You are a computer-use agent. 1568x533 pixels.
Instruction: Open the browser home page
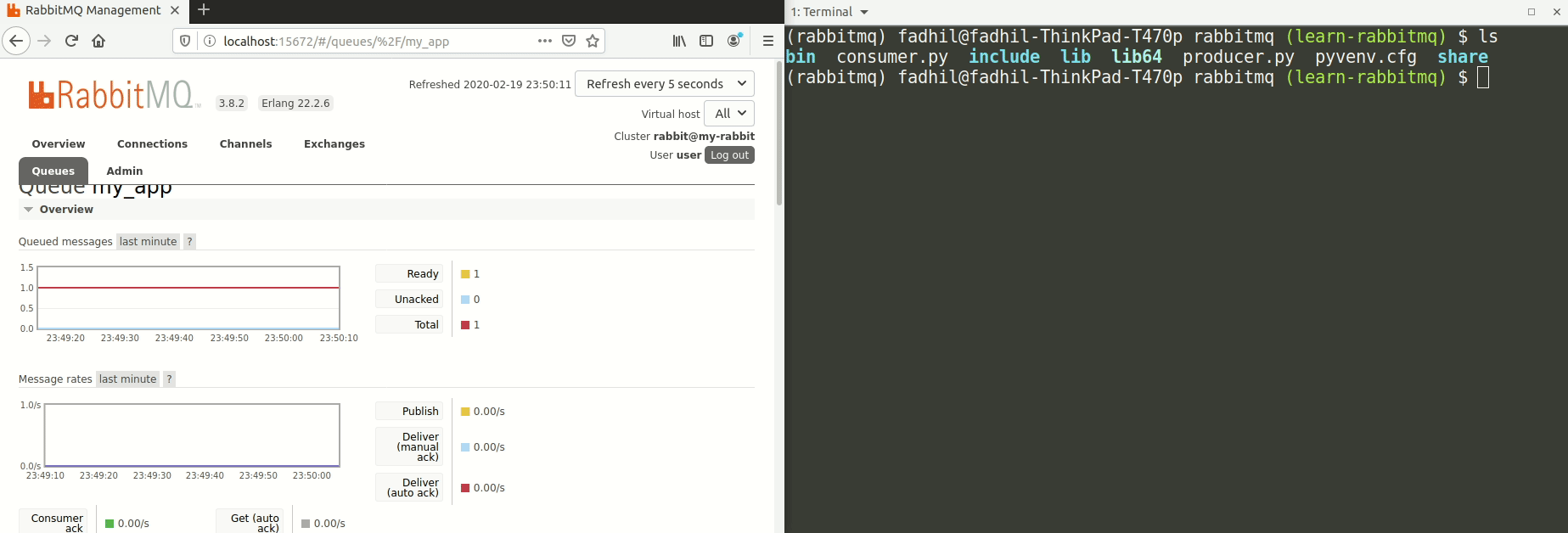click(98, 41)
